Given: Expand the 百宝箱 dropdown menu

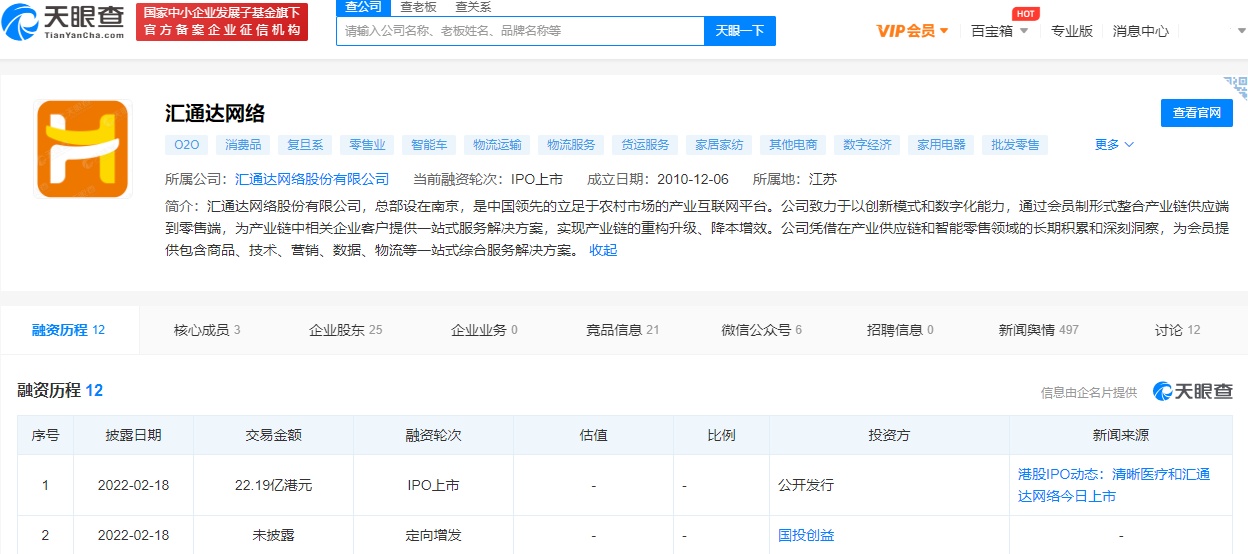Looking at the screenshot, I should click(x=999, y=31).
